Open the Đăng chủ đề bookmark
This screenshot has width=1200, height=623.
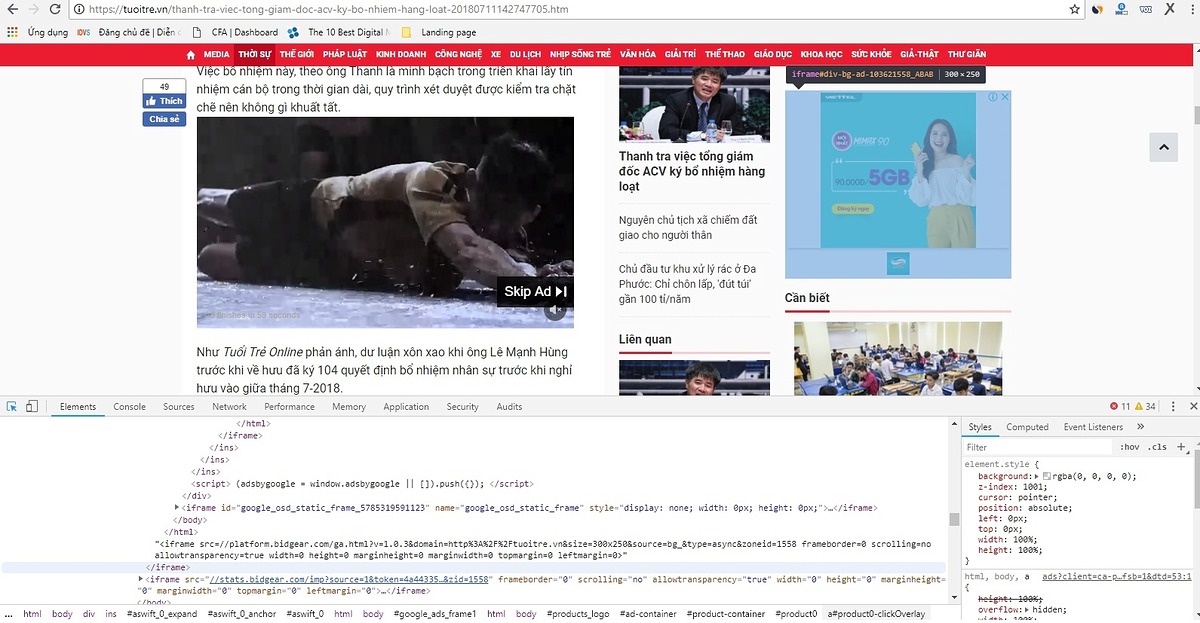click(129, 32)
